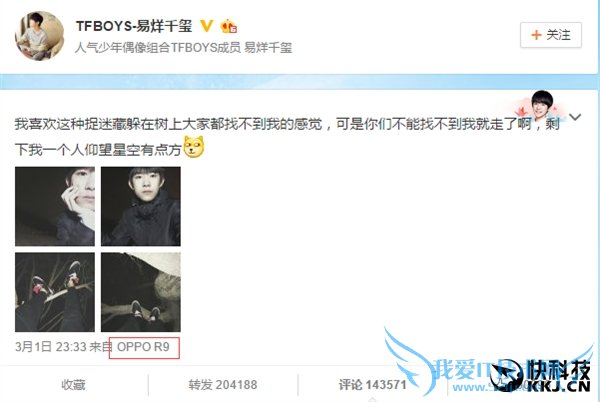Follow user with 关注 button
The height and width of the screenshot is (402, 600).
click(551, 35)
